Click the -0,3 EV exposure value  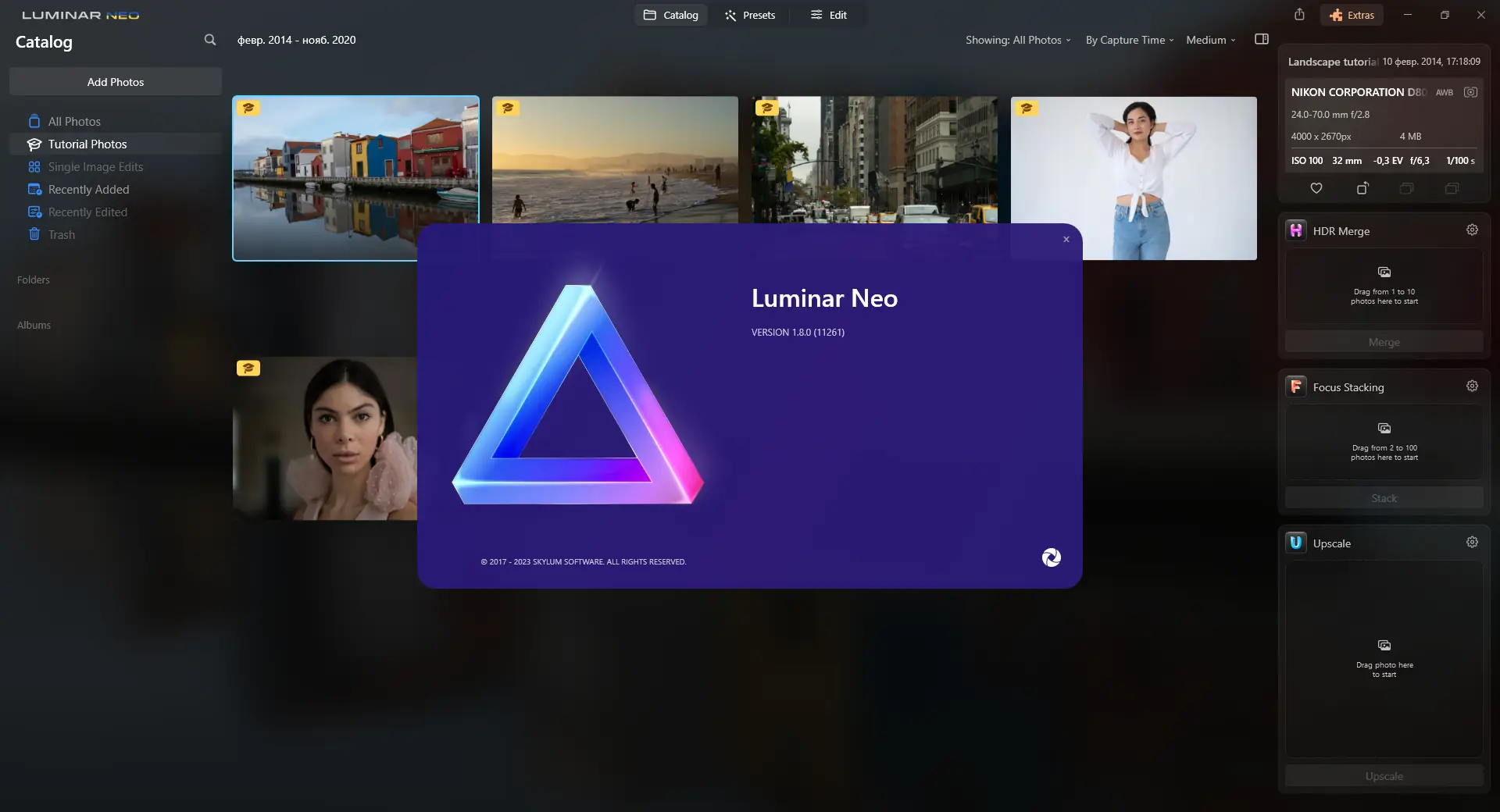[1387, 161]
